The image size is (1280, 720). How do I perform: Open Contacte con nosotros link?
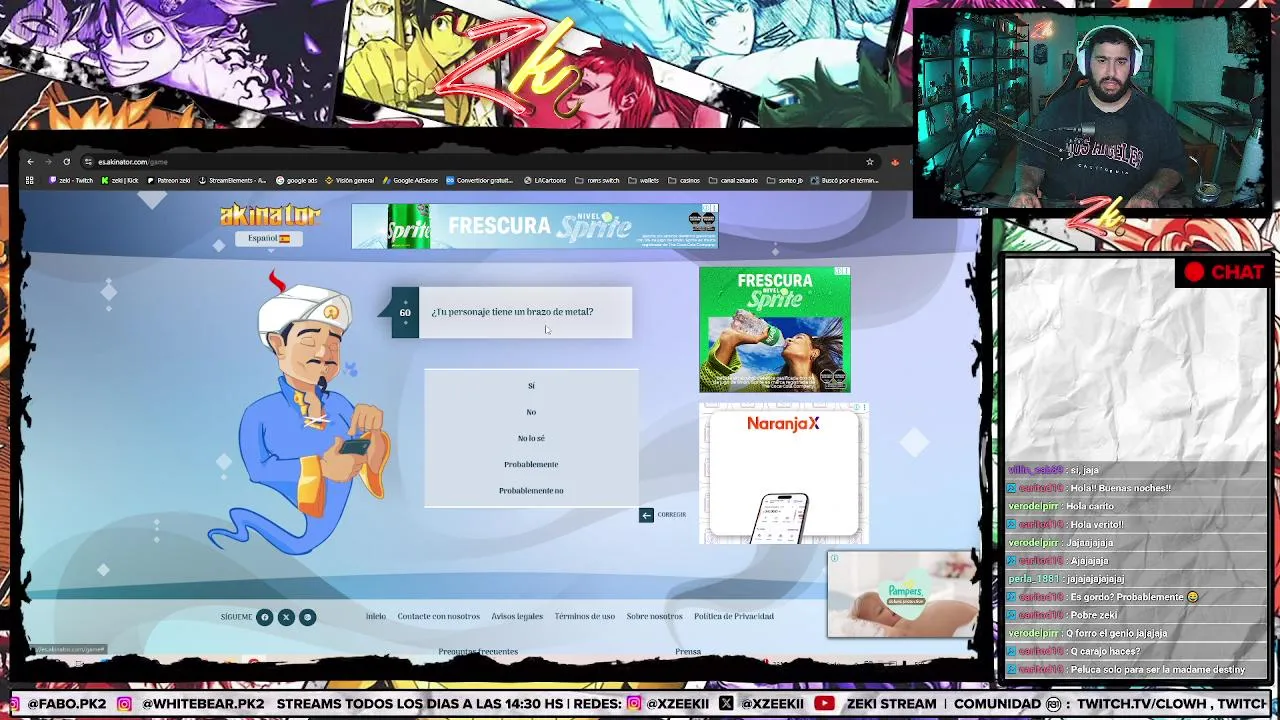tap(439, 616)
